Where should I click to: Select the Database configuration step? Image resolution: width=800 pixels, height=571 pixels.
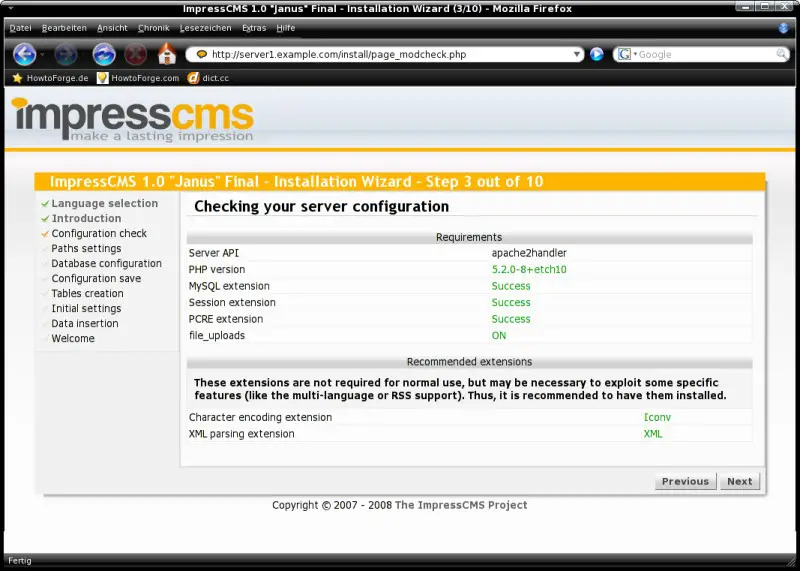click(x=106, y=263)
